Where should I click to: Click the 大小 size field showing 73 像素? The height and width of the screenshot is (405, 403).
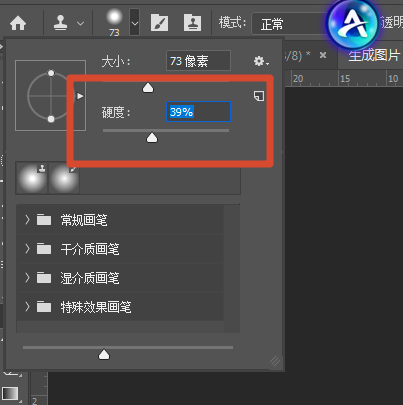[198, 61]
